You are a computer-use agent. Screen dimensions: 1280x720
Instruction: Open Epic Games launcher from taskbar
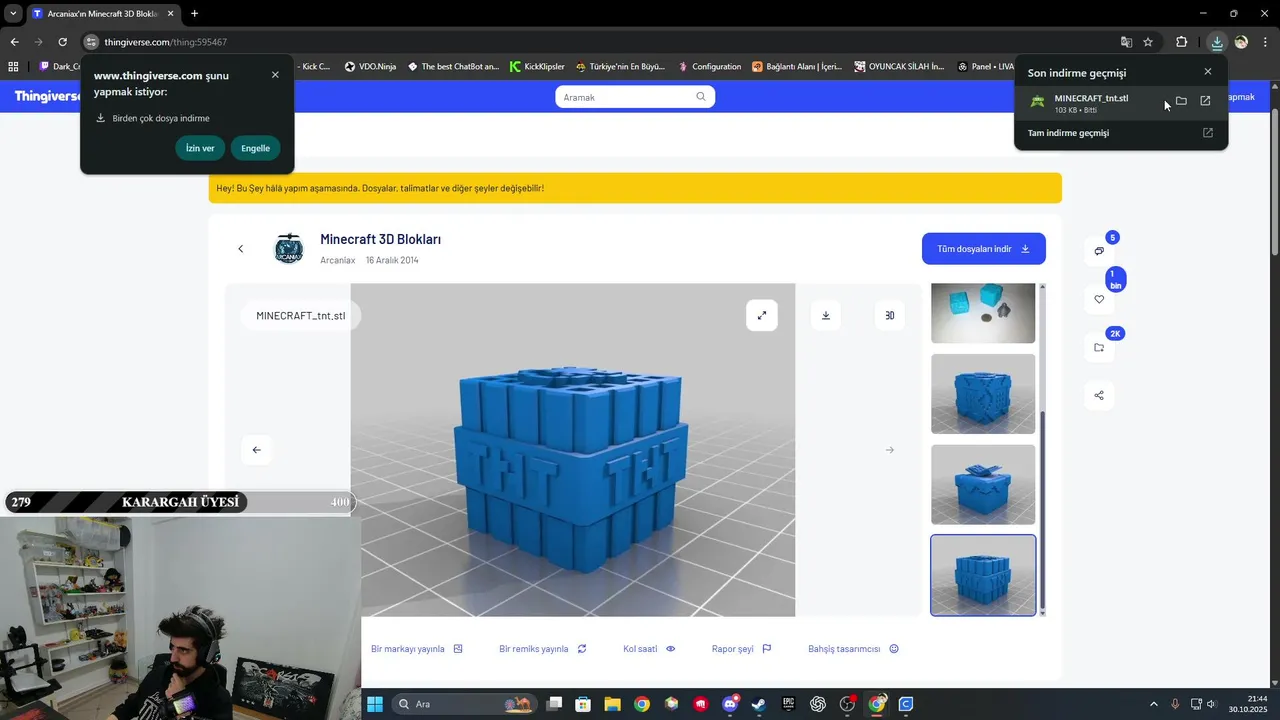[788, 704]
